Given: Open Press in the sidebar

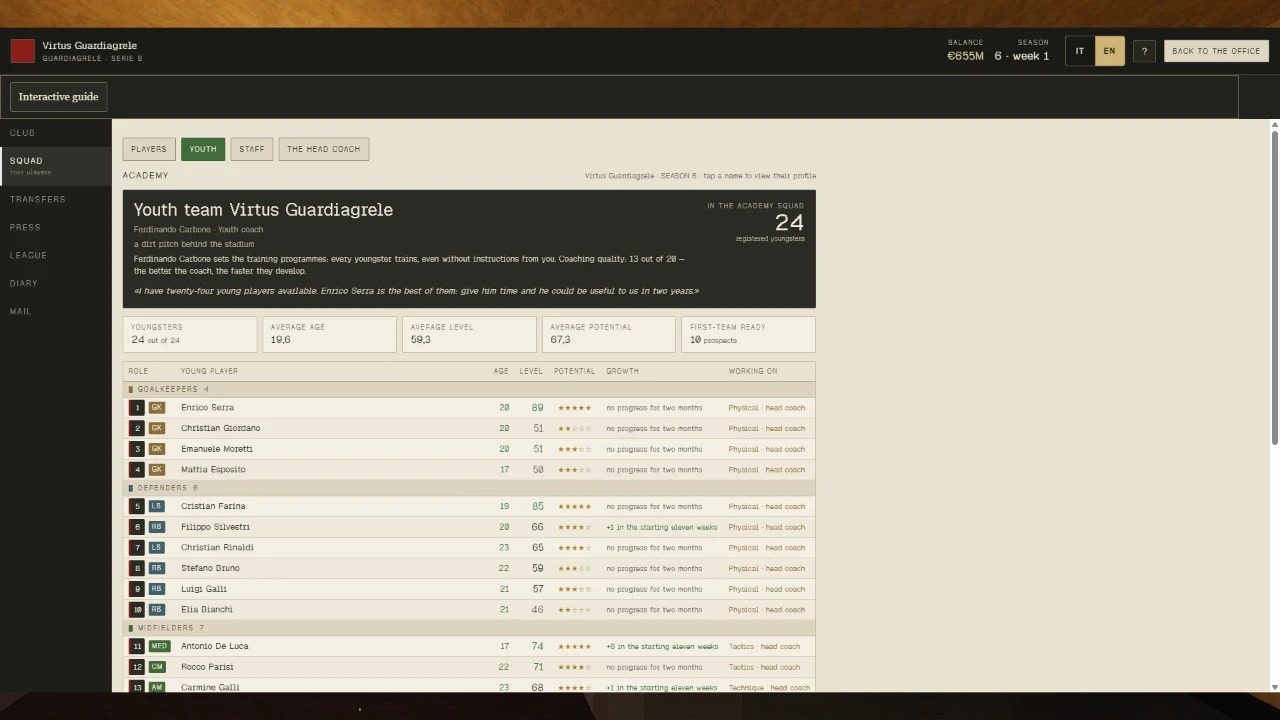Looking at the screenshot, I should click(x=56, y=227).
